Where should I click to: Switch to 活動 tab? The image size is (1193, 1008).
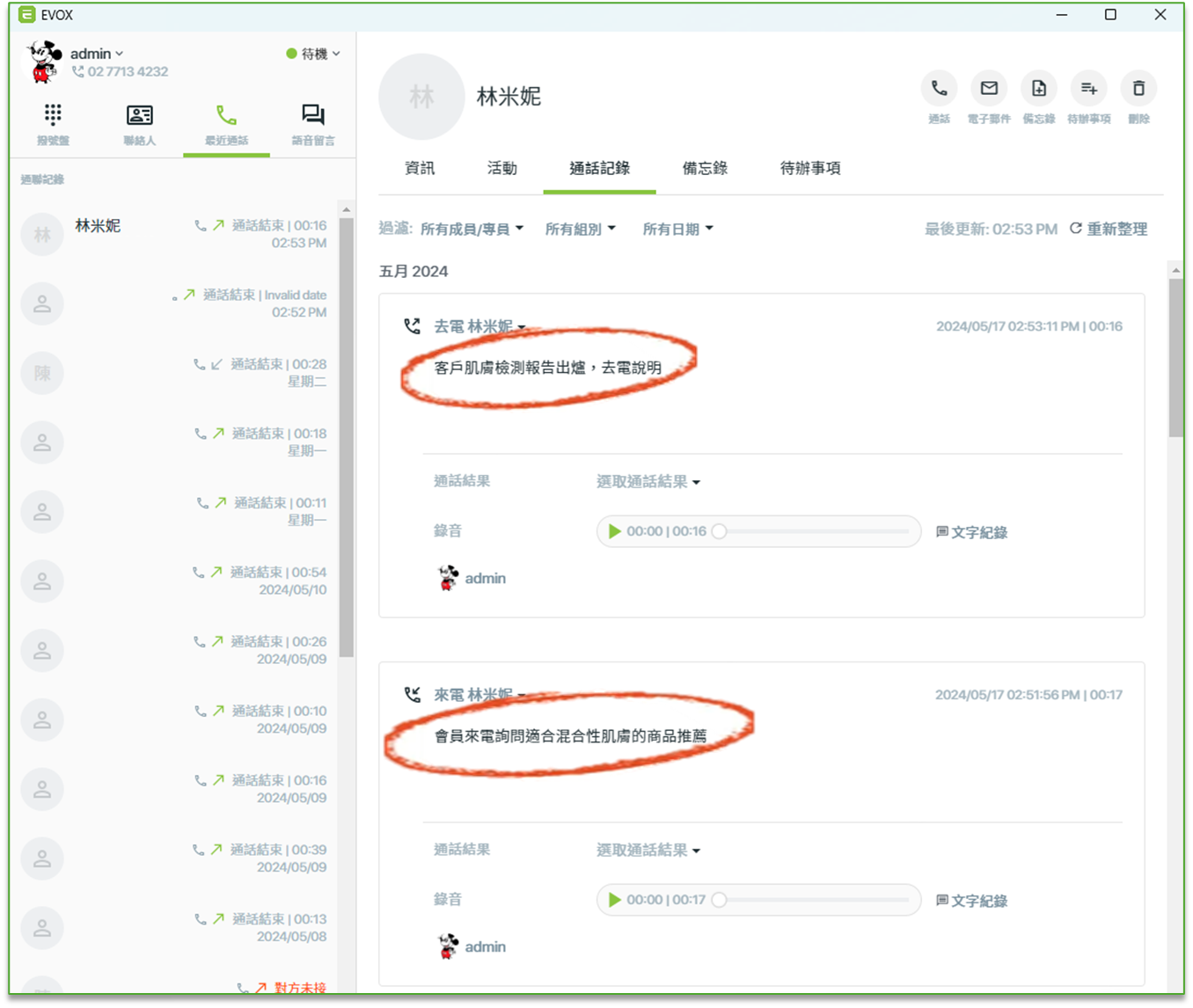(x=502, y=168)
